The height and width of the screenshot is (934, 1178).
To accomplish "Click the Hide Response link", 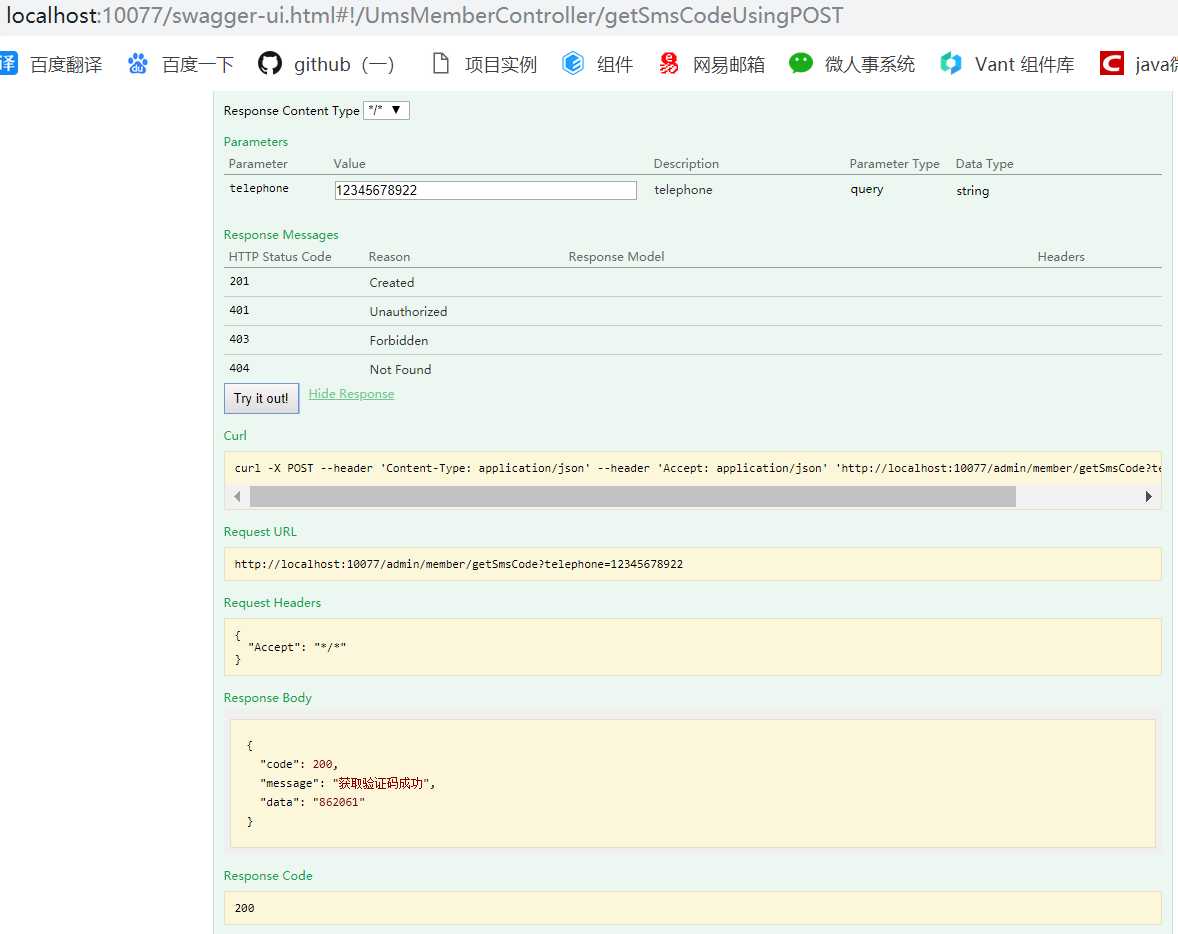I will [x=351, y=394].
